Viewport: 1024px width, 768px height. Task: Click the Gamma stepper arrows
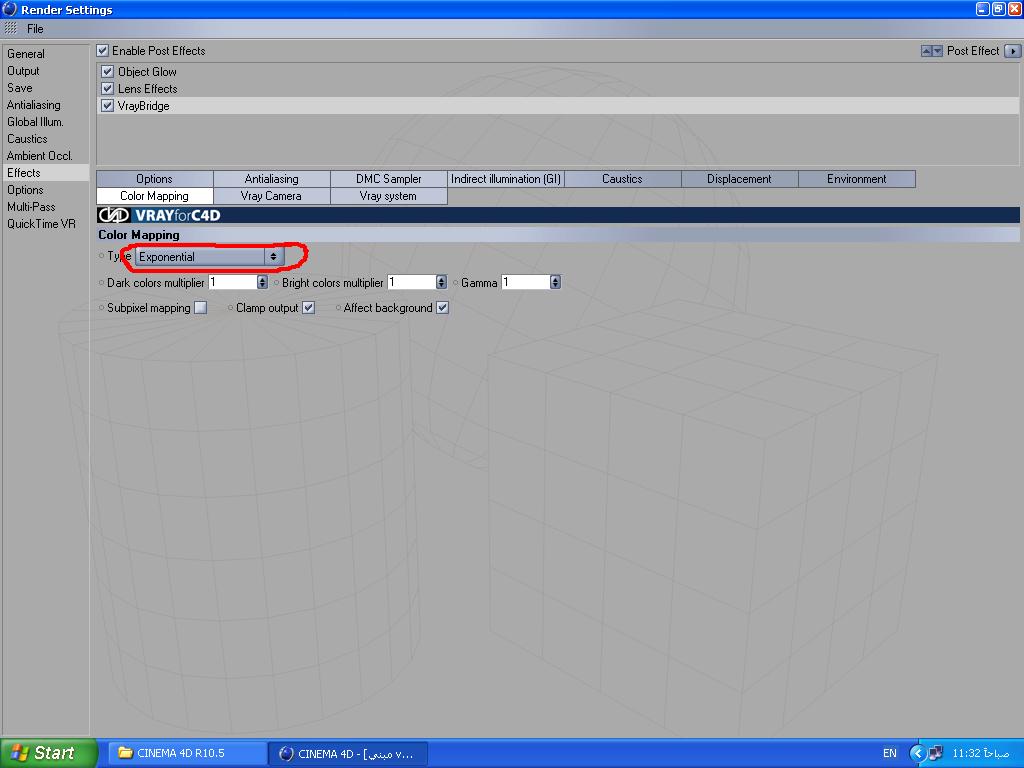coord(555,282)
